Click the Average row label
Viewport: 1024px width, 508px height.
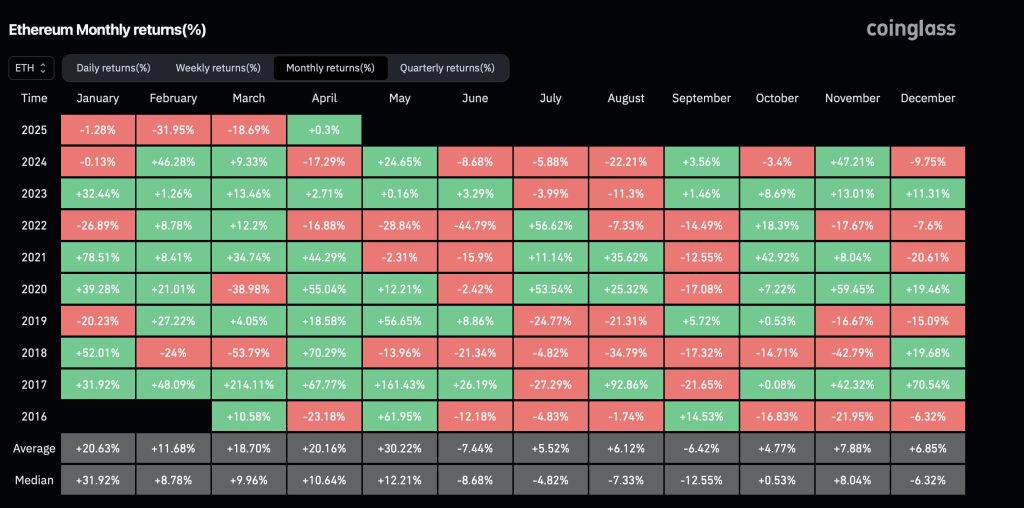(34, 448)
